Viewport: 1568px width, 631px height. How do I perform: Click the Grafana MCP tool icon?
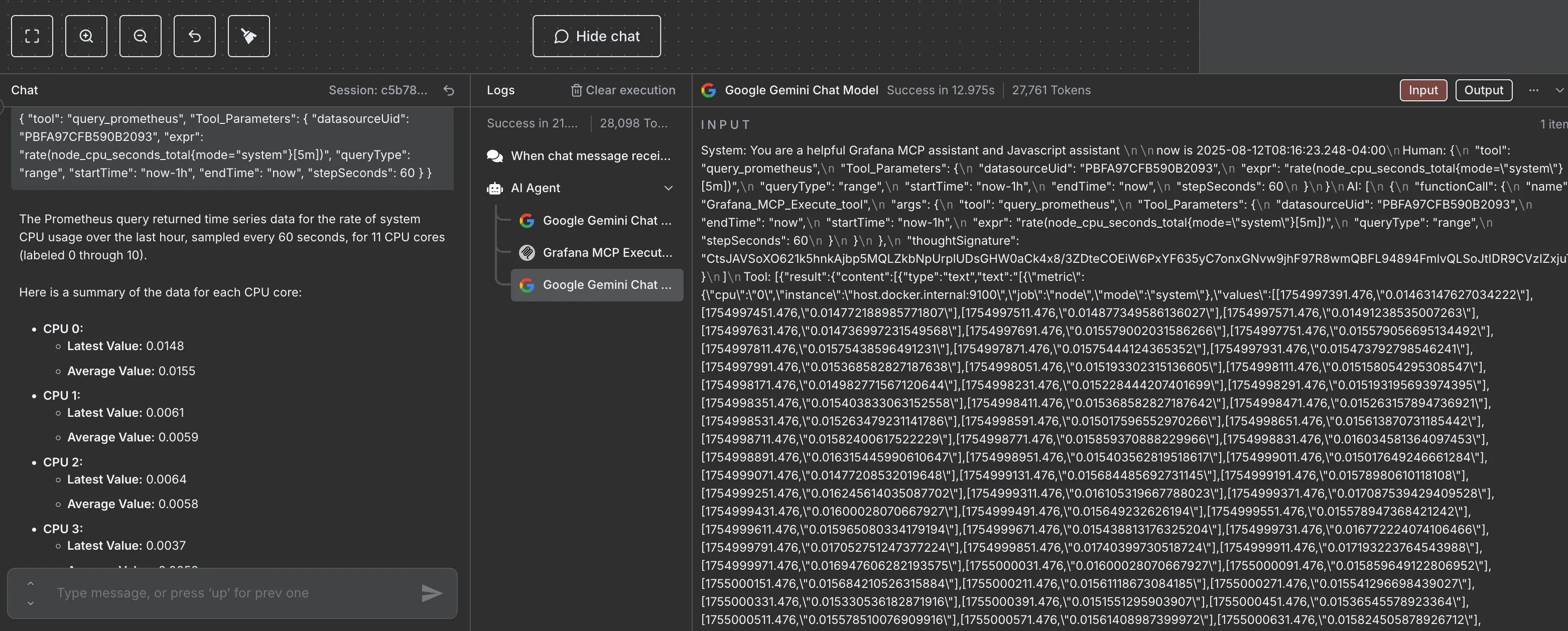pyautogui.click(x=527, y=253)
